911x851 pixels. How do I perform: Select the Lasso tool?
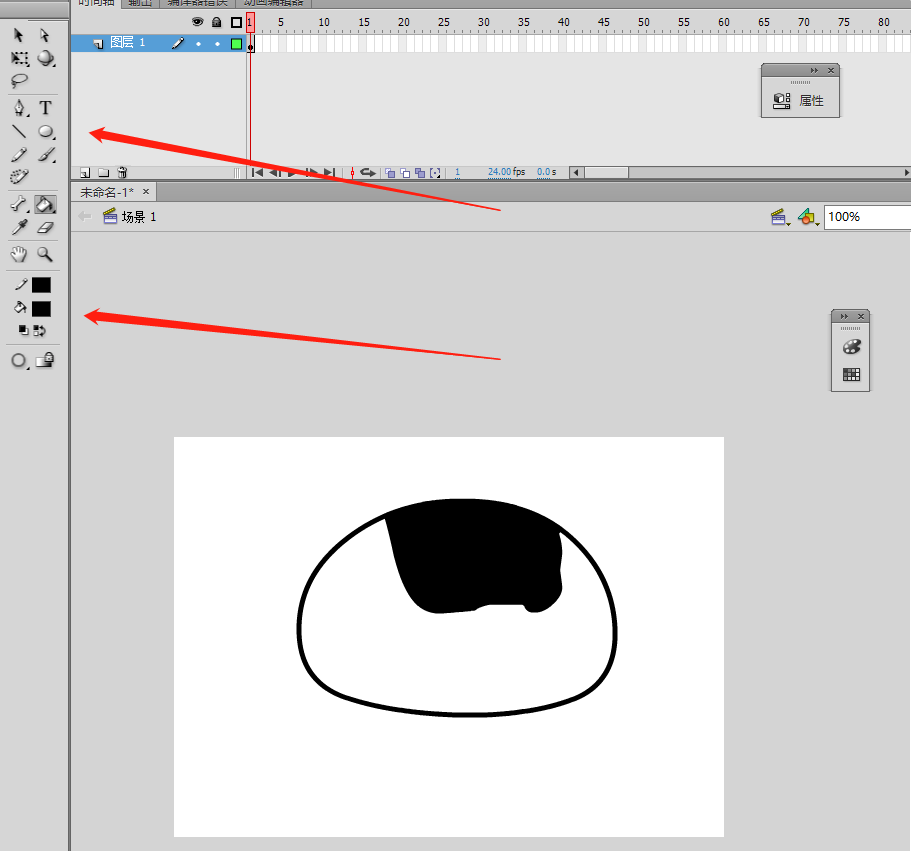tap(19, 81)
